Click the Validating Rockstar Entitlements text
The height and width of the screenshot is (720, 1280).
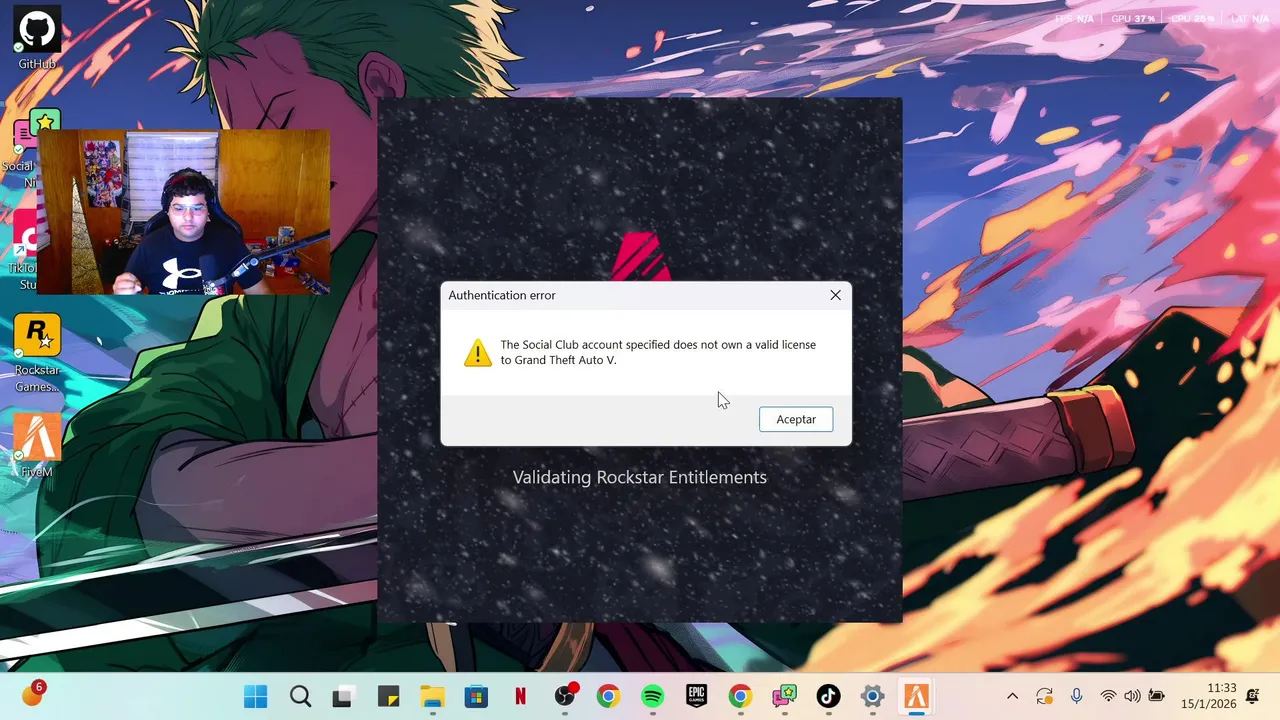tap(640, 477)
